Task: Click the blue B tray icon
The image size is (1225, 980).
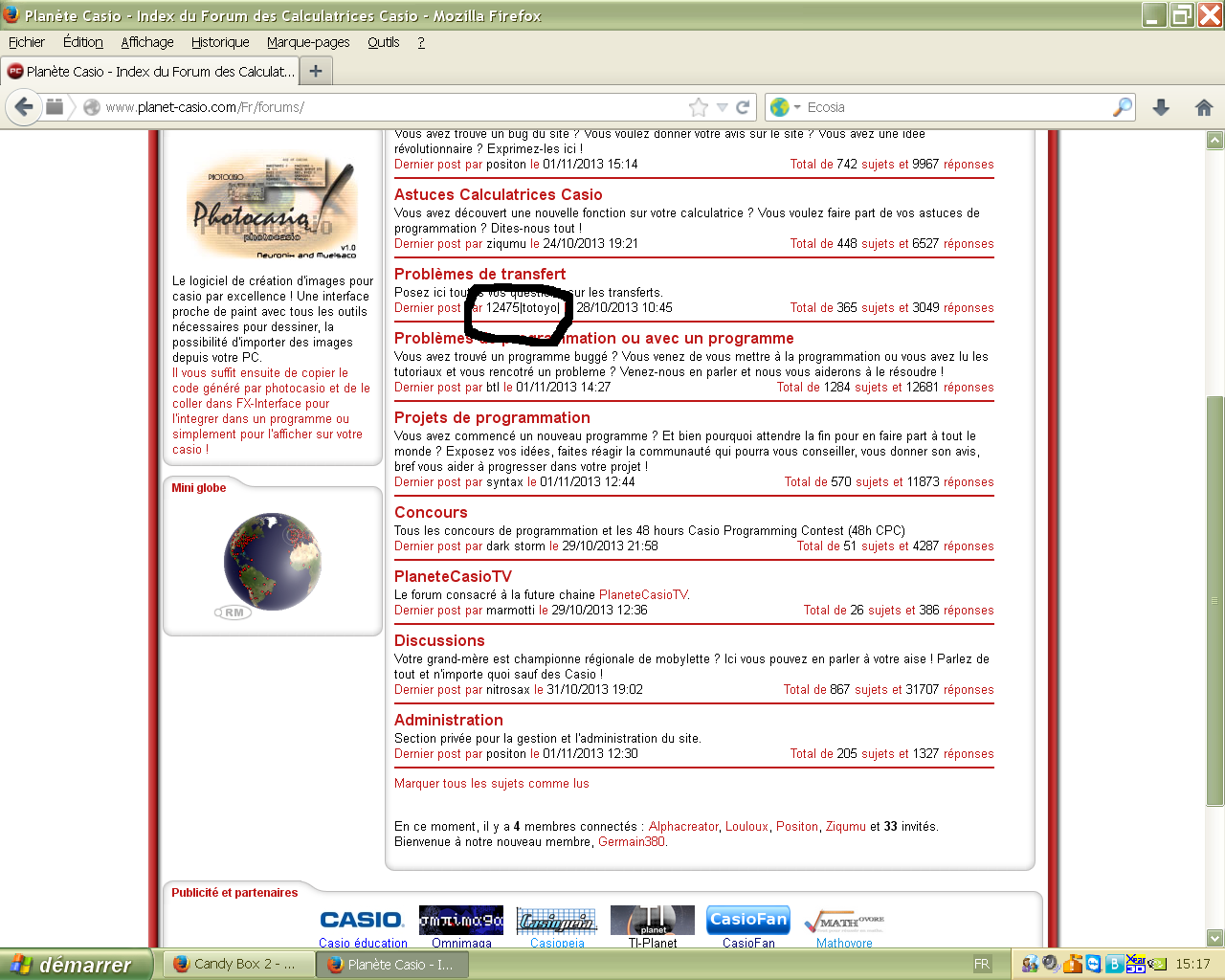Action: 1114,964
